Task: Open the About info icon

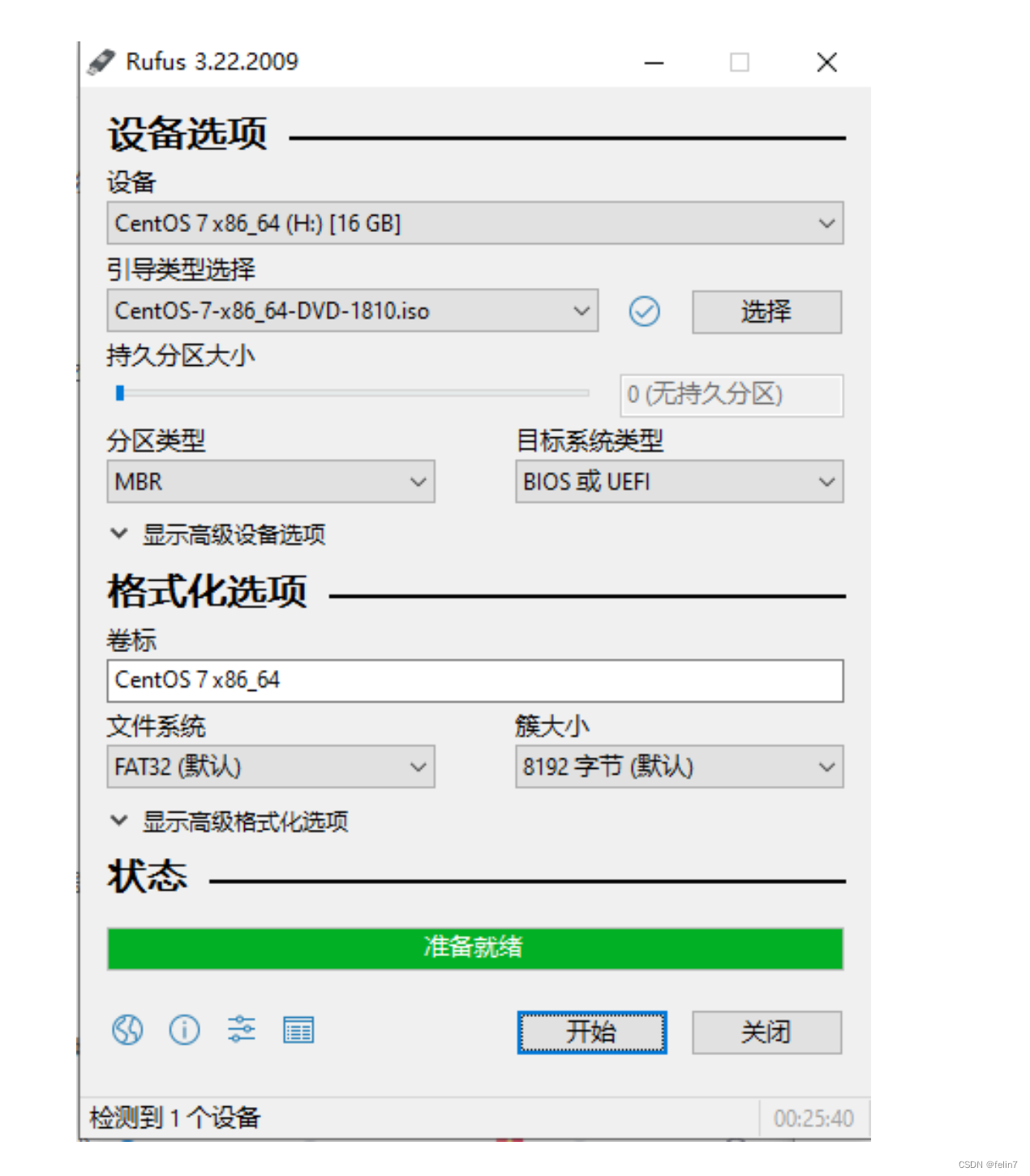Action: 184,1030
